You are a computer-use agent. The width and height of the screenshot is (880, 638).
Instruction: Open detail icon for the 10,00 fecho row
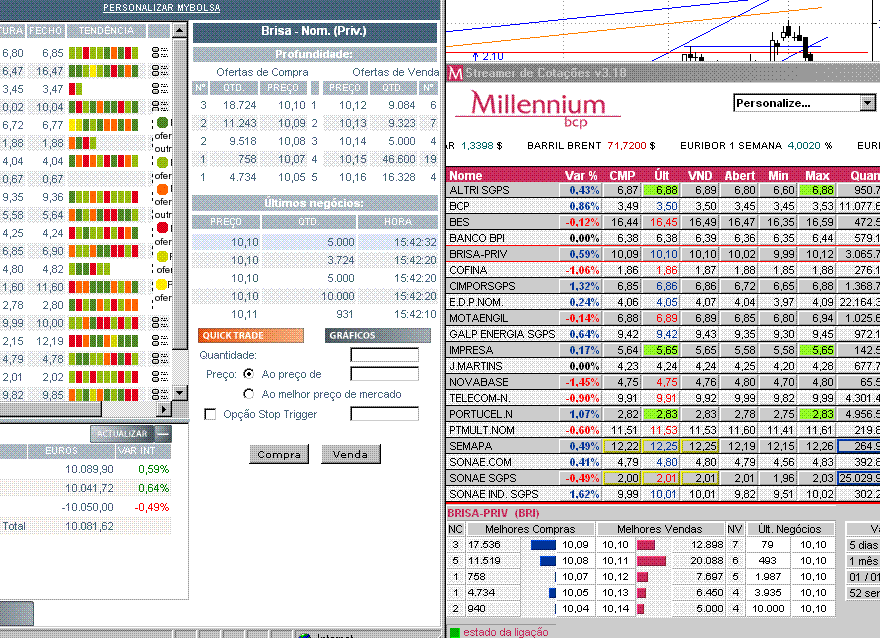160,323
